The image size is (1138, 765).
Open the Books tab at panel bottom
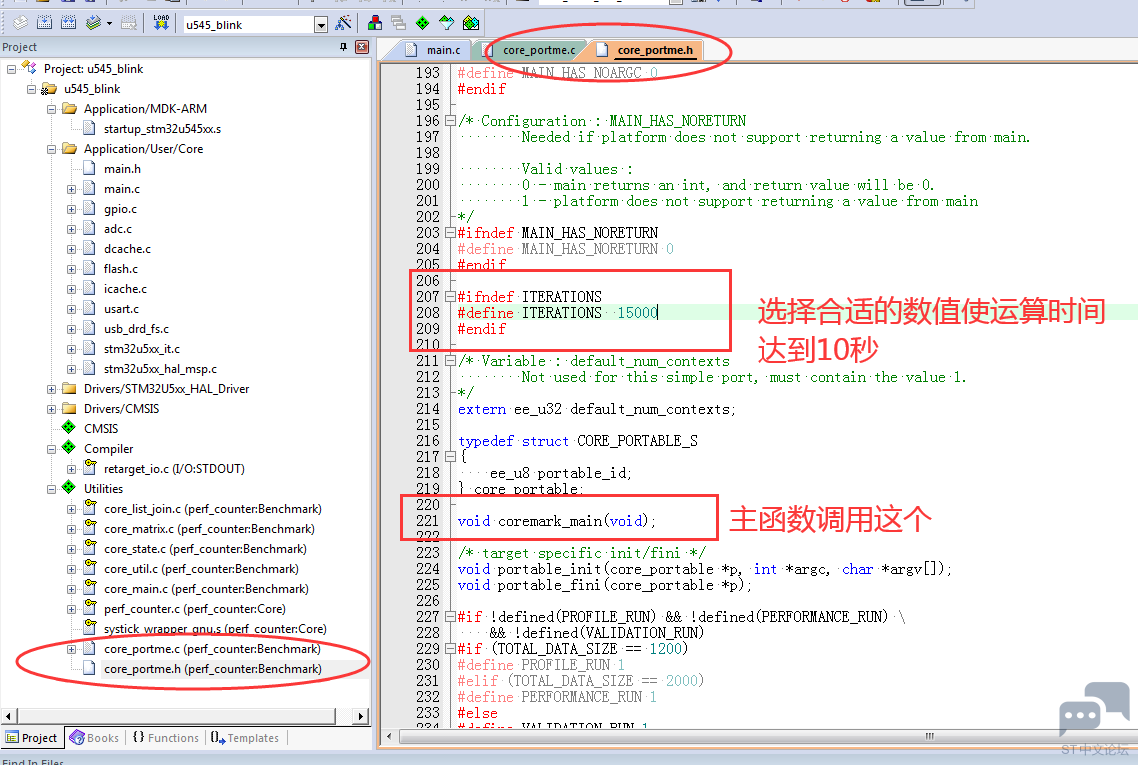(94, 737)
